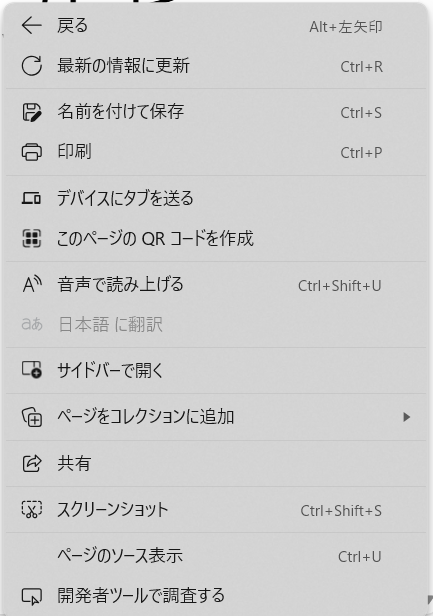Image resolution: width=433 pixels, height=616 pixels.
Task: Click the open in sidebar icon
Action: [31, 370]
